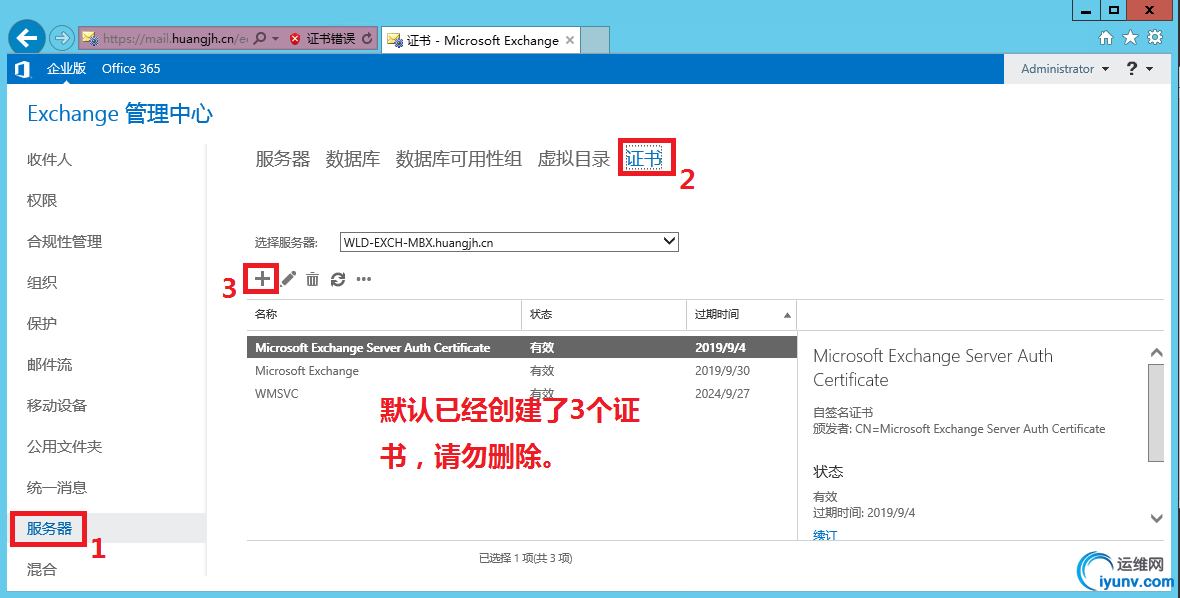Viewport: 1180px width, 598px height.
Task: Open the address bar dropdown arrow
Action: 275,38
